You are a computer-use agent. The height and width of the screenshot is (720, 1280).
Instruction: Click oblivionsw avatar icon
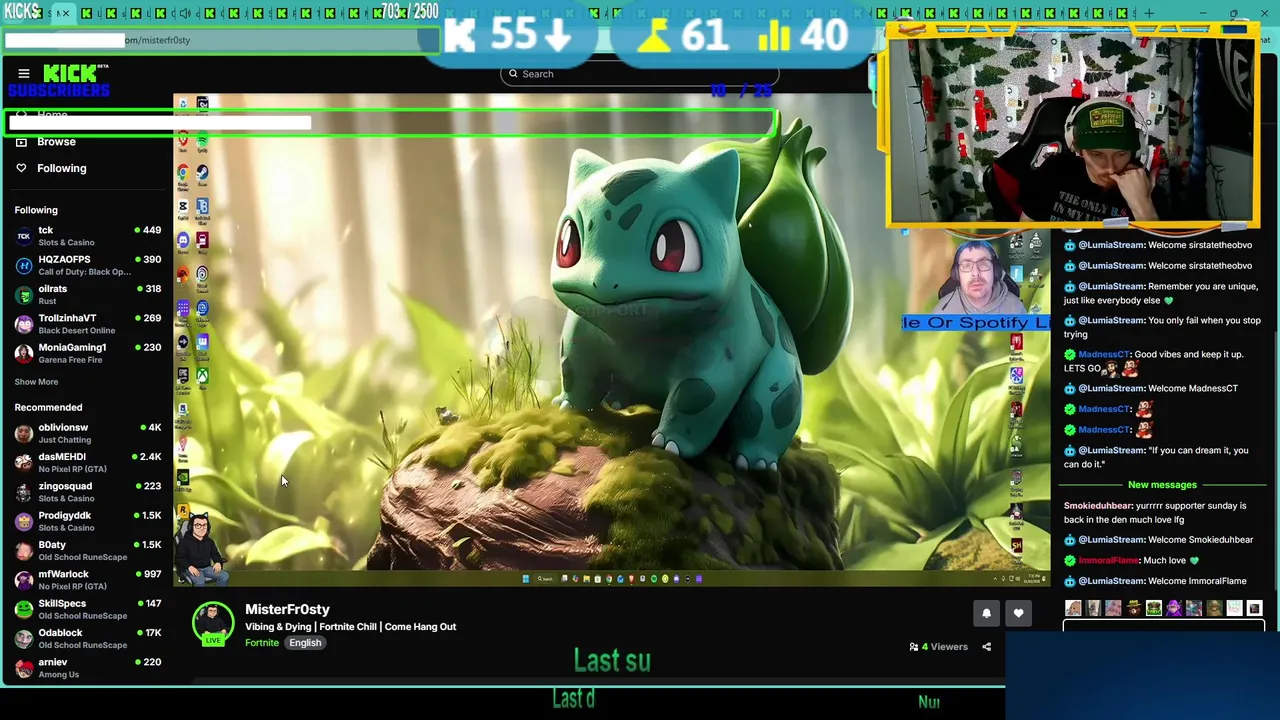[24, 433]
